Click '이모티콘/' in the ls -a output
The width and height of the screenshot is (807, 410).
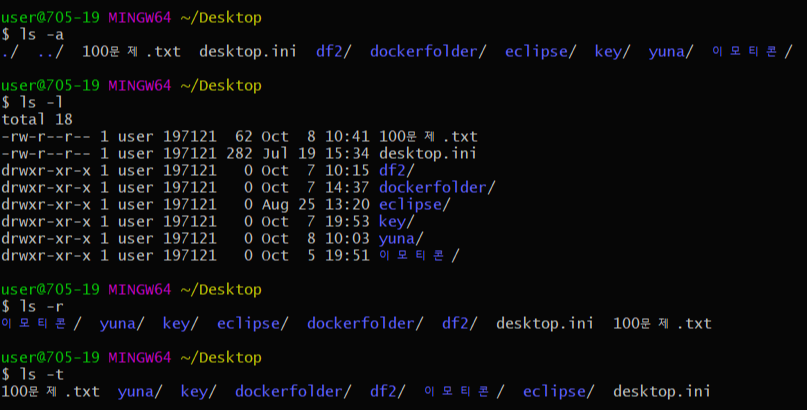[752, 51]
